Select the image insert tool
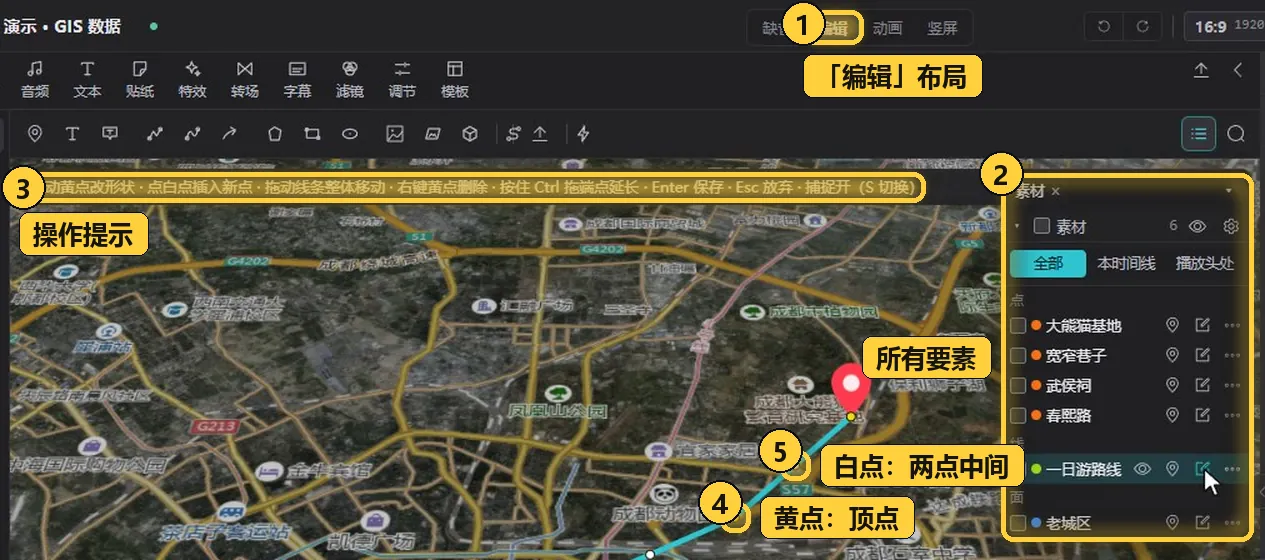1265x560 pixels. pos(395,133)
